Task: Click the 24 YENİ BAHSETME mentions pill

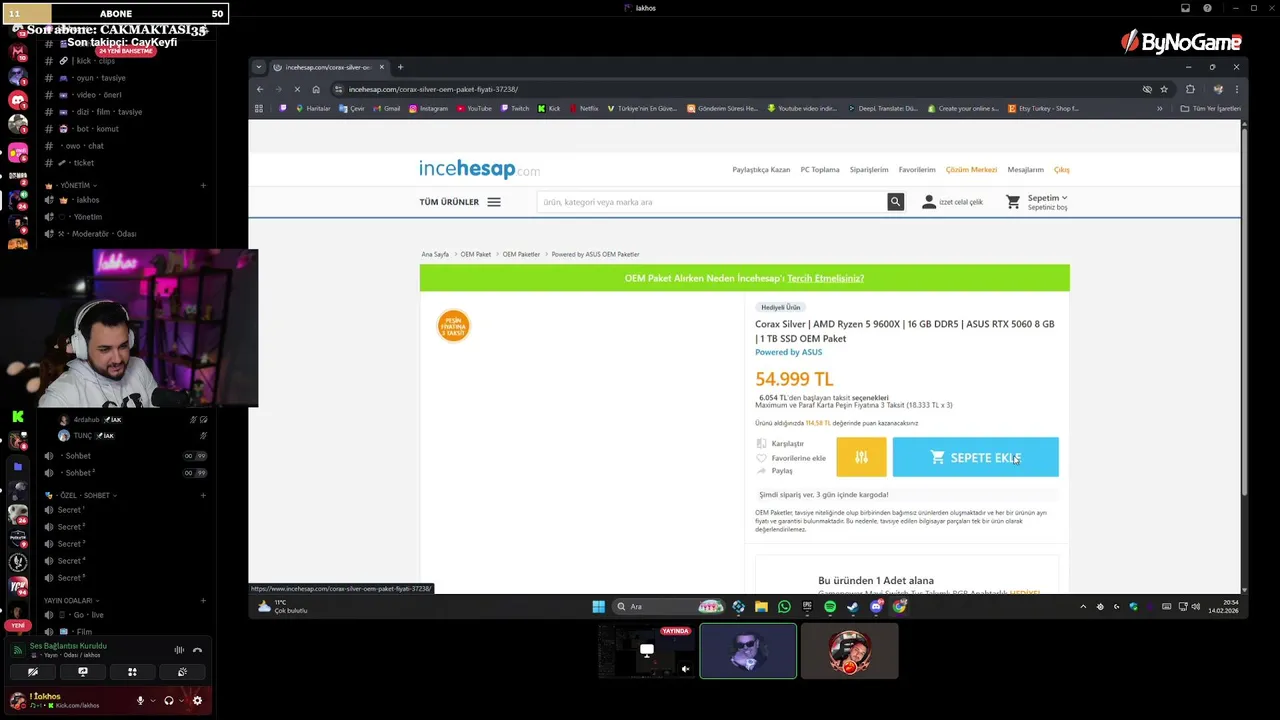Action: [125, 51]
